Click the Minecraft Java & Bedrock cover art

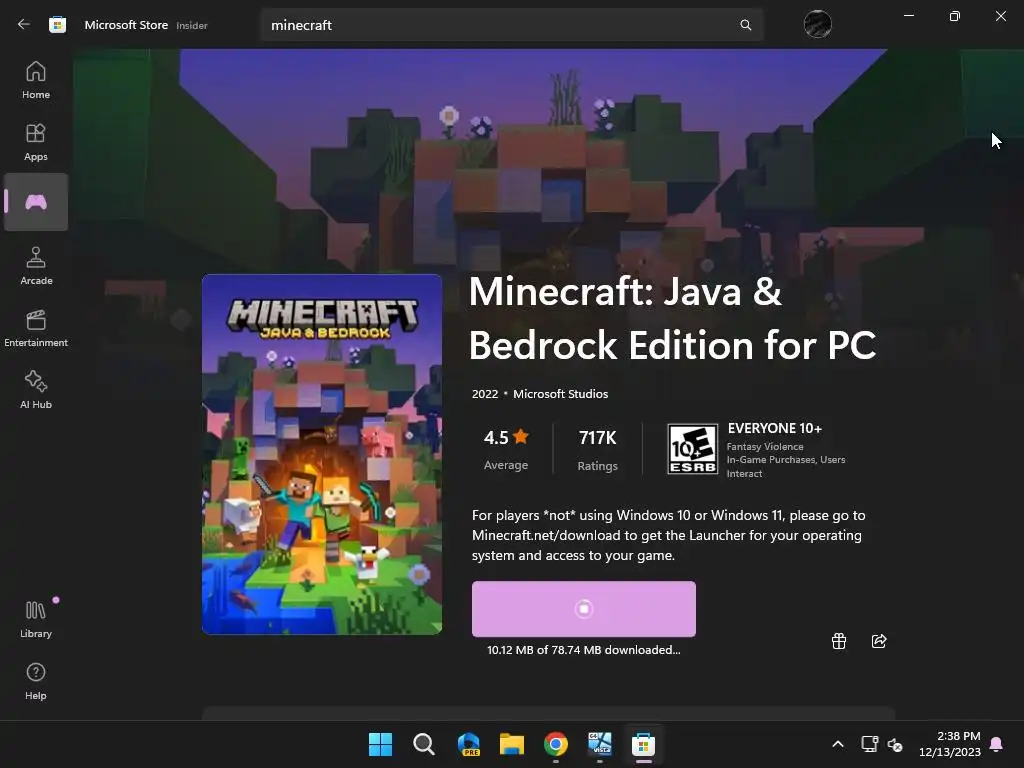pos(322,455)
